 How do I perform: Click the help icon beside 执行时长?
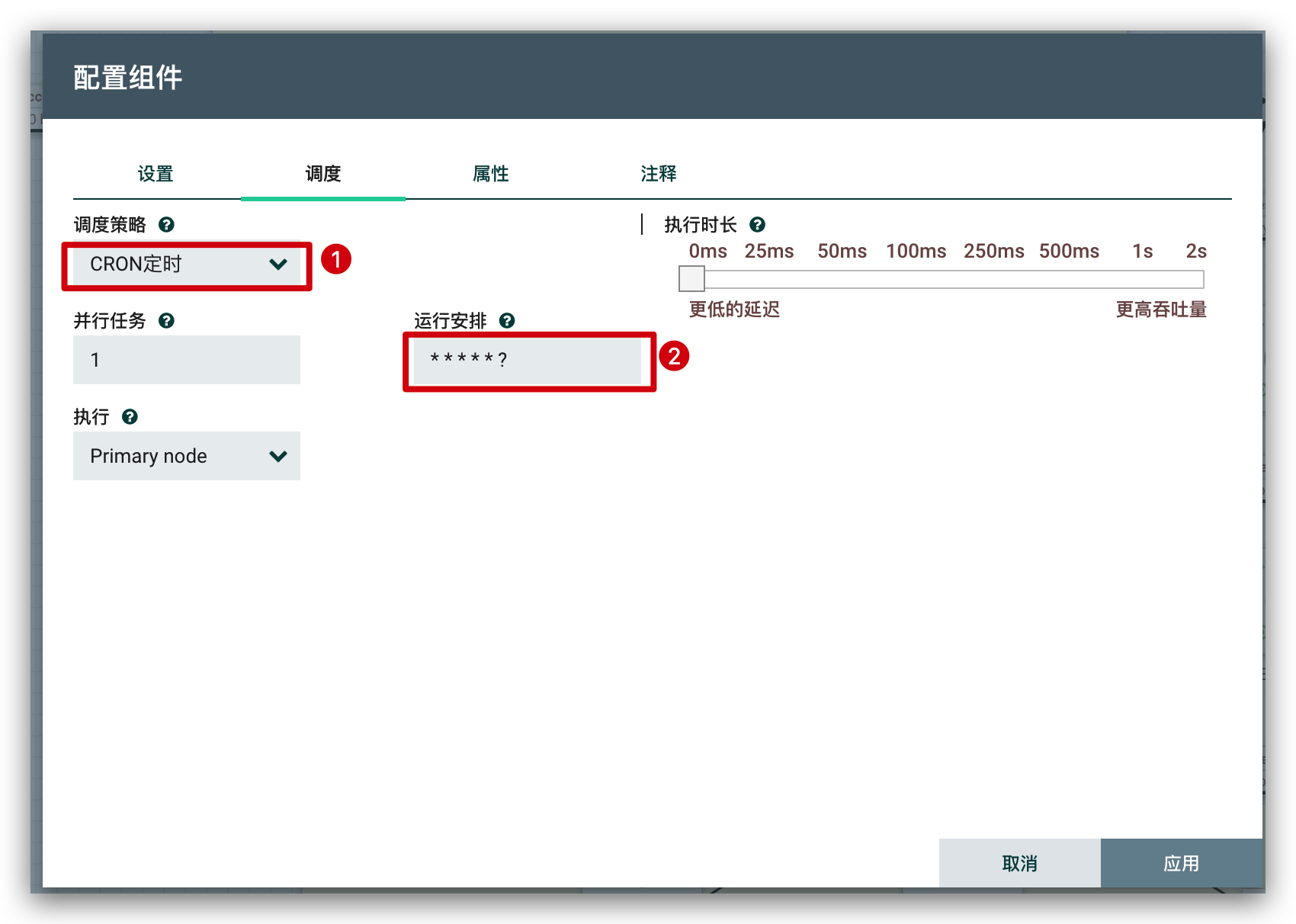757,225
